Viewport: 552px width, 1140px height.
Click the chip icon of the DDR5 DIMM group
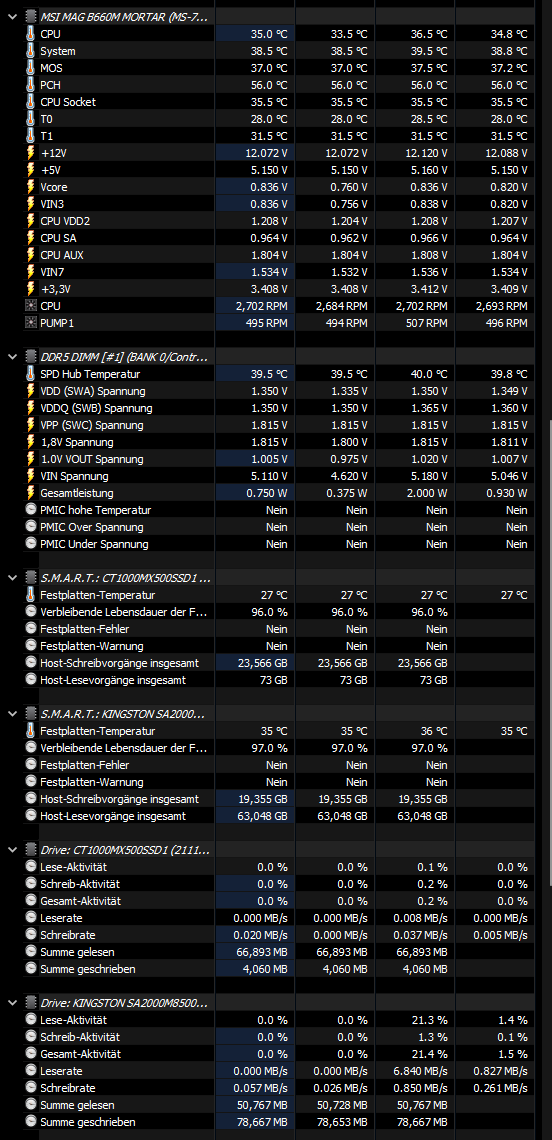pos(30,357)
